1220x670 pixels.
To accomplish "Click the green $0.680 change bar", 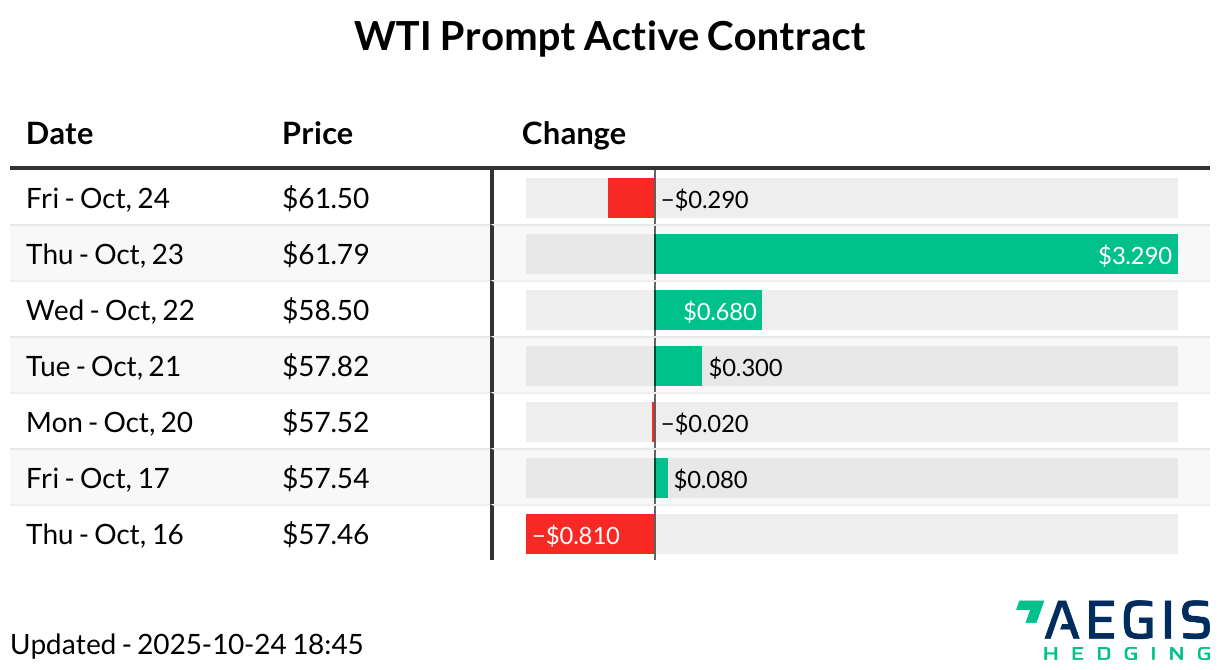I will tap(708, 310).
